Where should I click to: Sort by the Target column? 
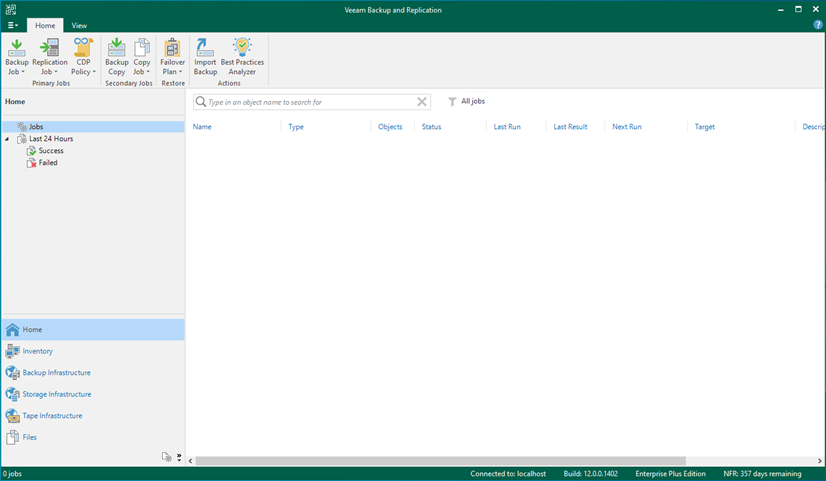coord(704,127)
